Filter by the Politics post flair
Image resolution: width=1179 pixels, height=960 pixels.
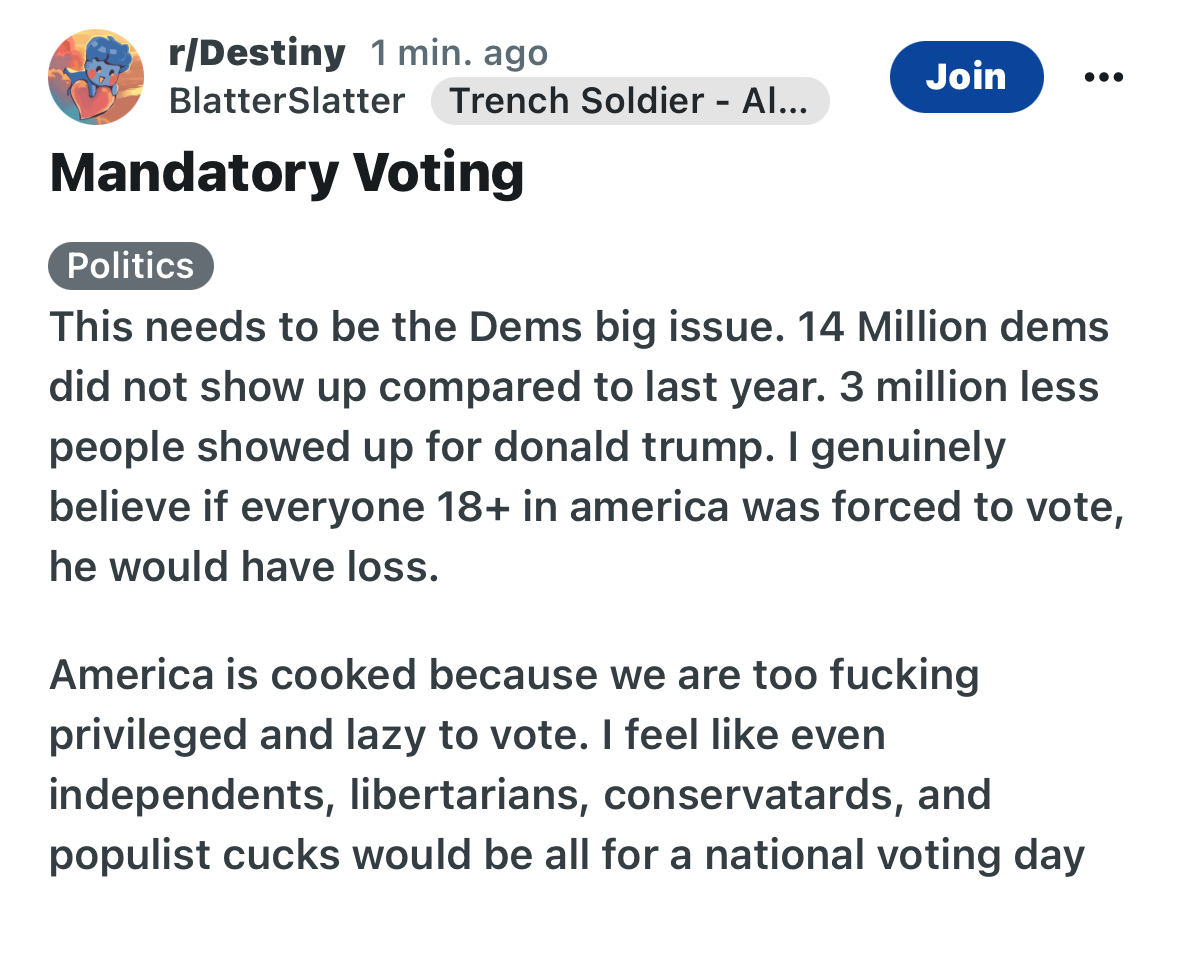pos(130,266)
